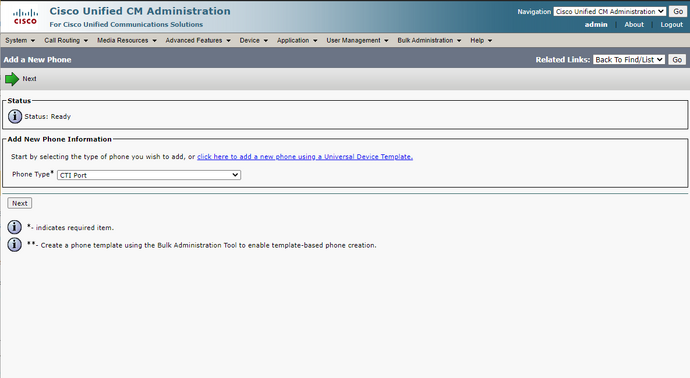Click the Status Ready info icon
690x378 pixels.
(x=15, y=116)
